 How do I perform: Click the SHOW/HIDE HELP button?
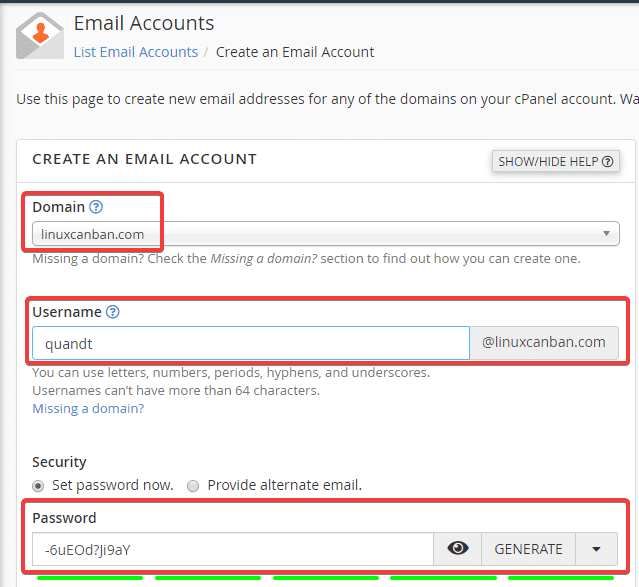[x=555, y=161]
